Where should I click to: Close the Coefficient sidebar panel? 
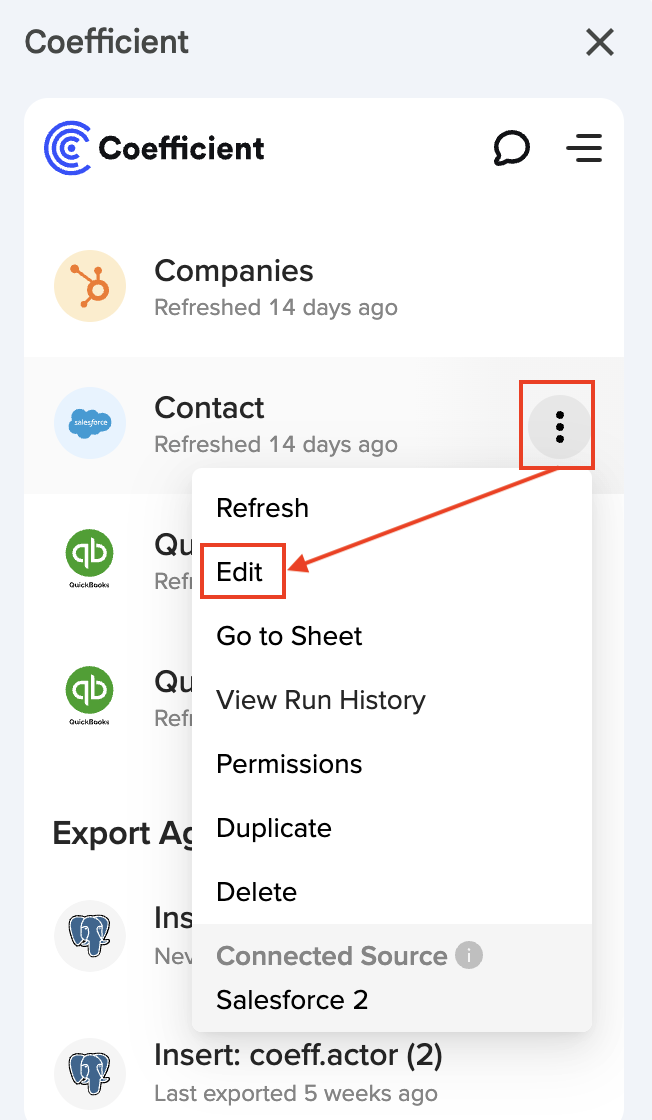[600, 42]
